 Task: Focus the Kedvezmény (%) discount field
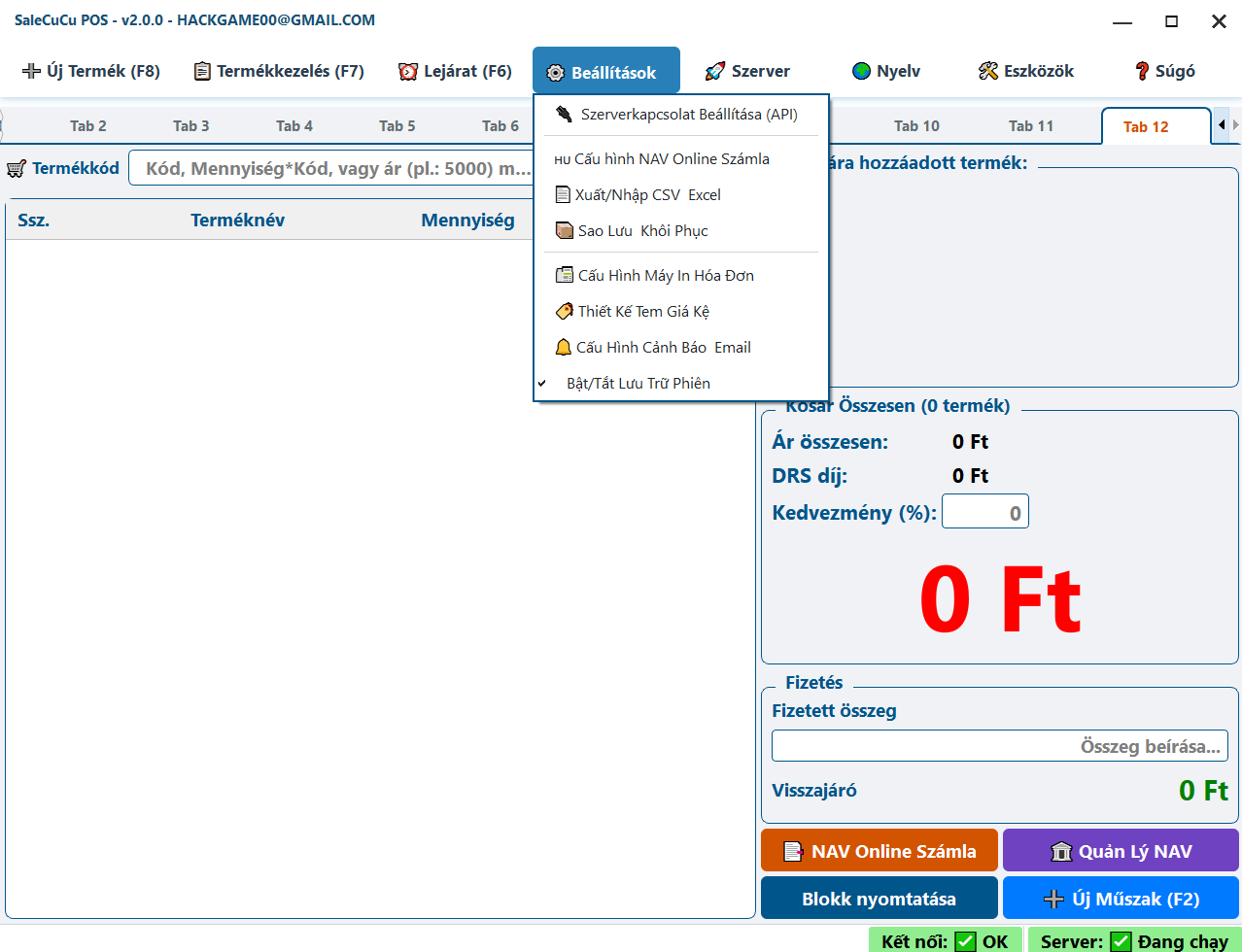pyautogui.click(x=984, y=512)
